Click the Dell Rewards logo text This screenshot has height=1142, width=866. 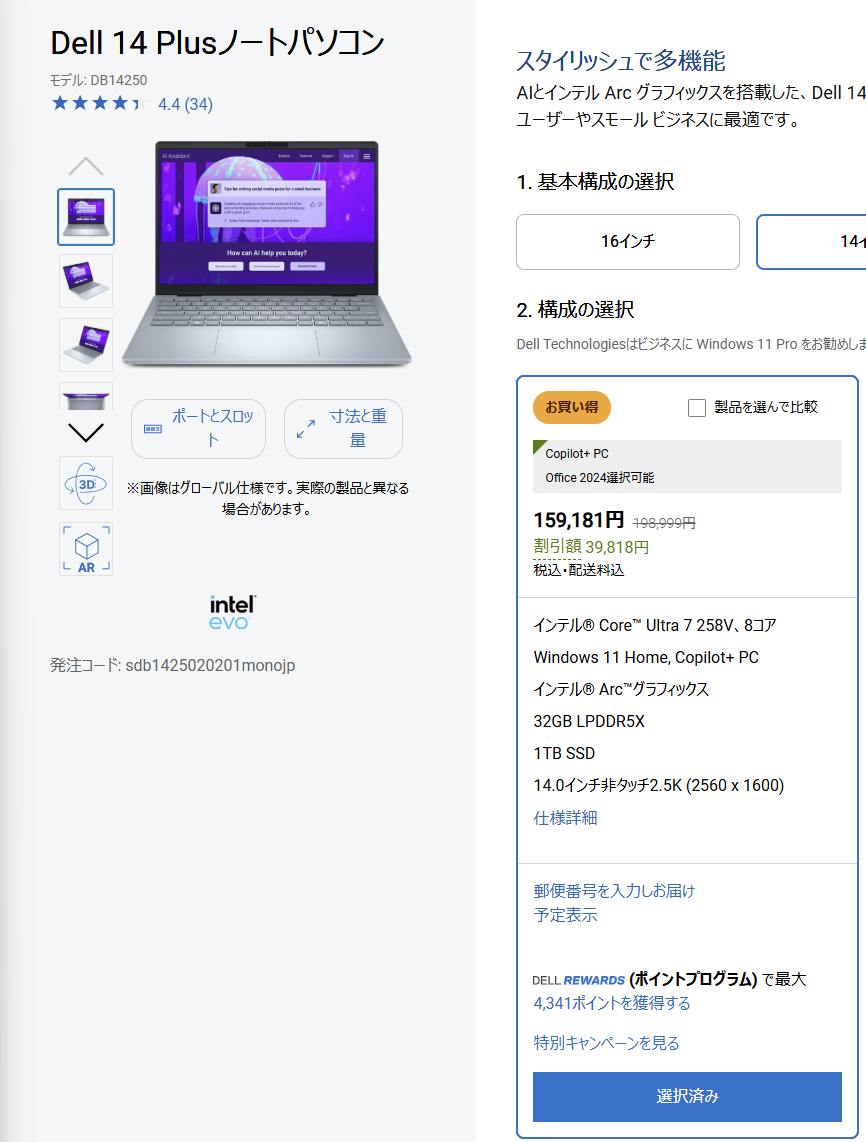(x=578, y=980)
